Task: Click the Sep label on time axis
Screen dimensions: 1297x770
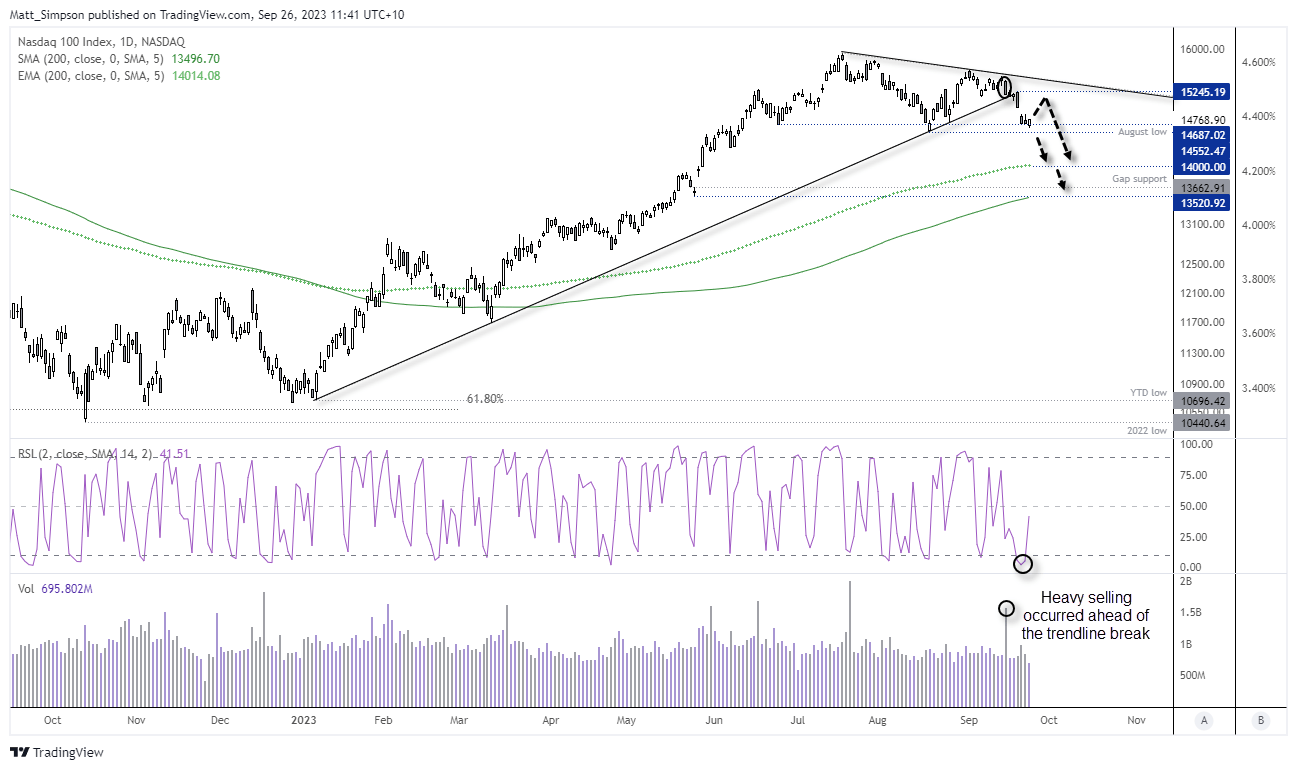Action: (x=968, y=719)
